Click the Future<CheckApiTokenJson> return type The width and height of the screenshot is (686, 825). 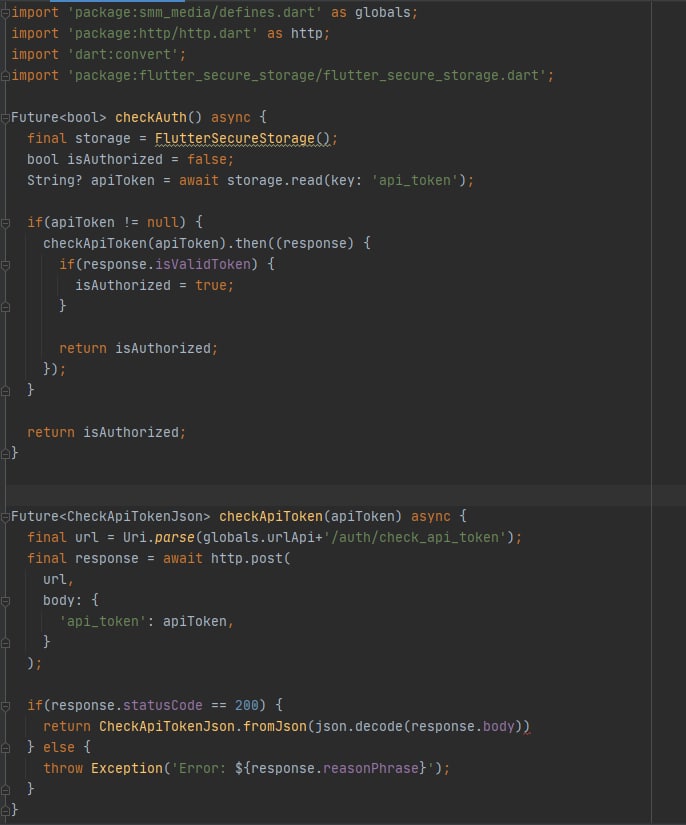tap(110, 516)
